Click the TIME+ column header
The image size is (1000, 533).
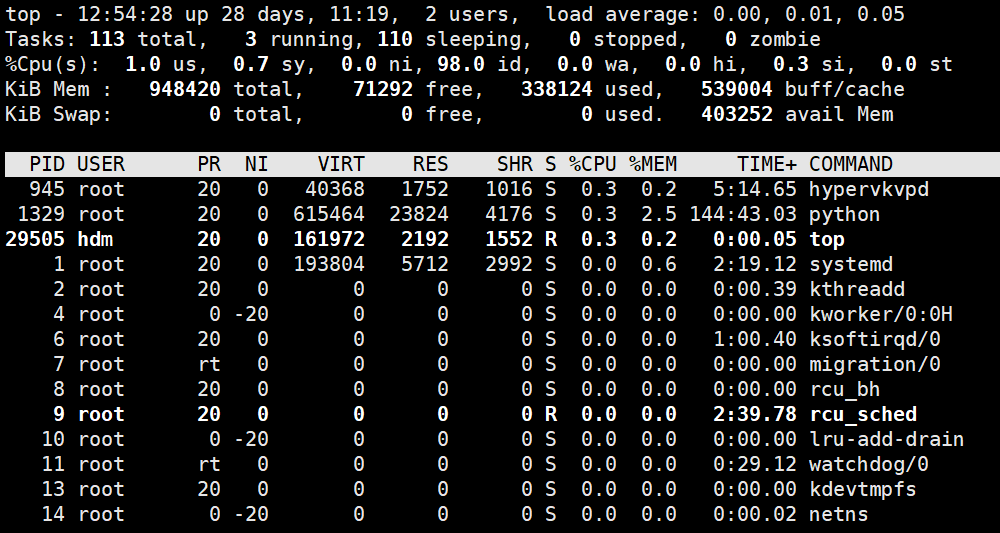(767, 164)
